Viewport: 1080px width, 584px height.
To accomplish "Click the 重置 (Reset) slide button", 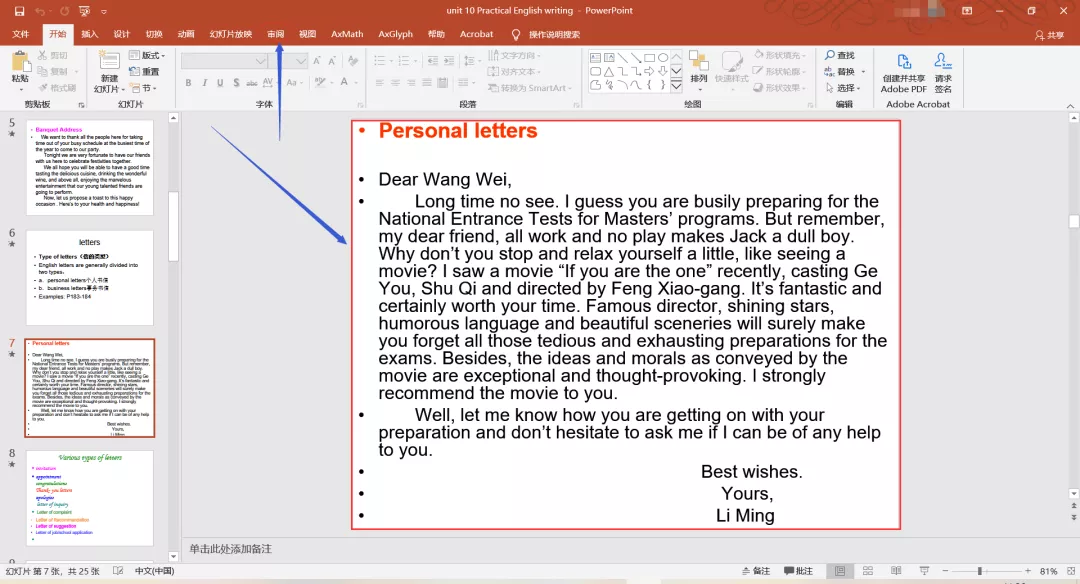I will point(144,72).
